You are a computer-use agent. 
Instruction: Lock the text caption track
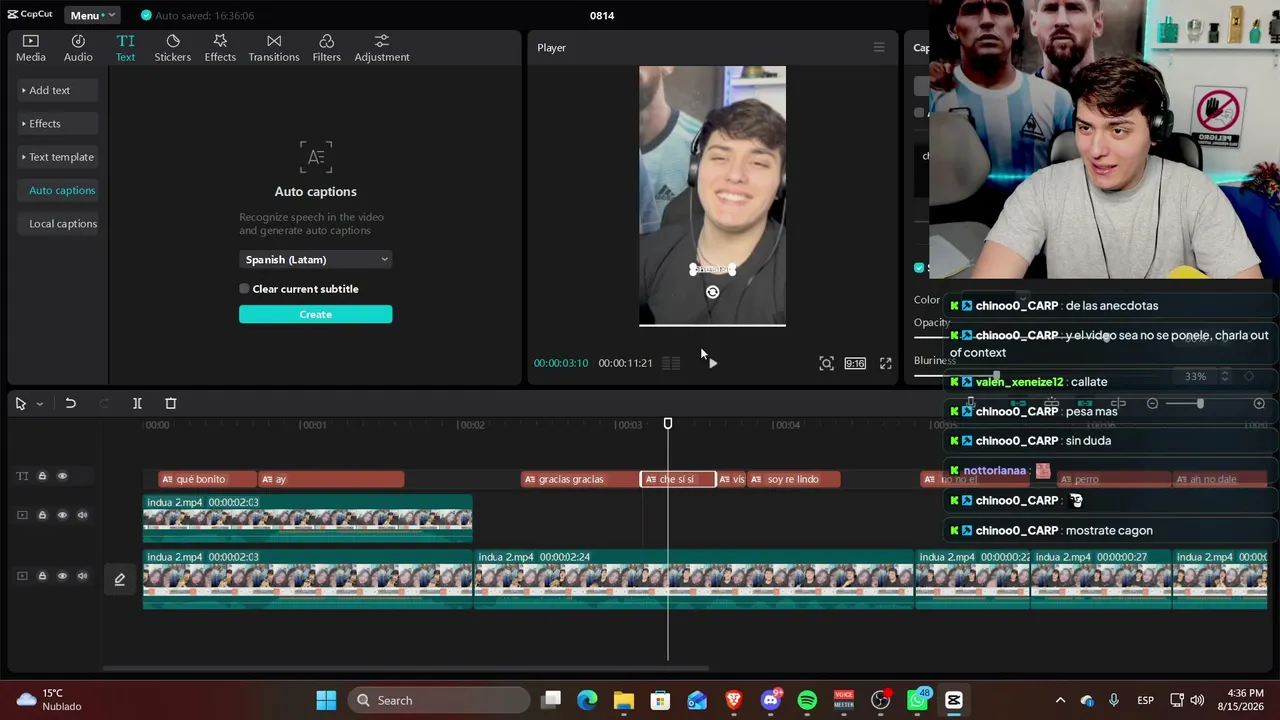click(x=42, y=476)
